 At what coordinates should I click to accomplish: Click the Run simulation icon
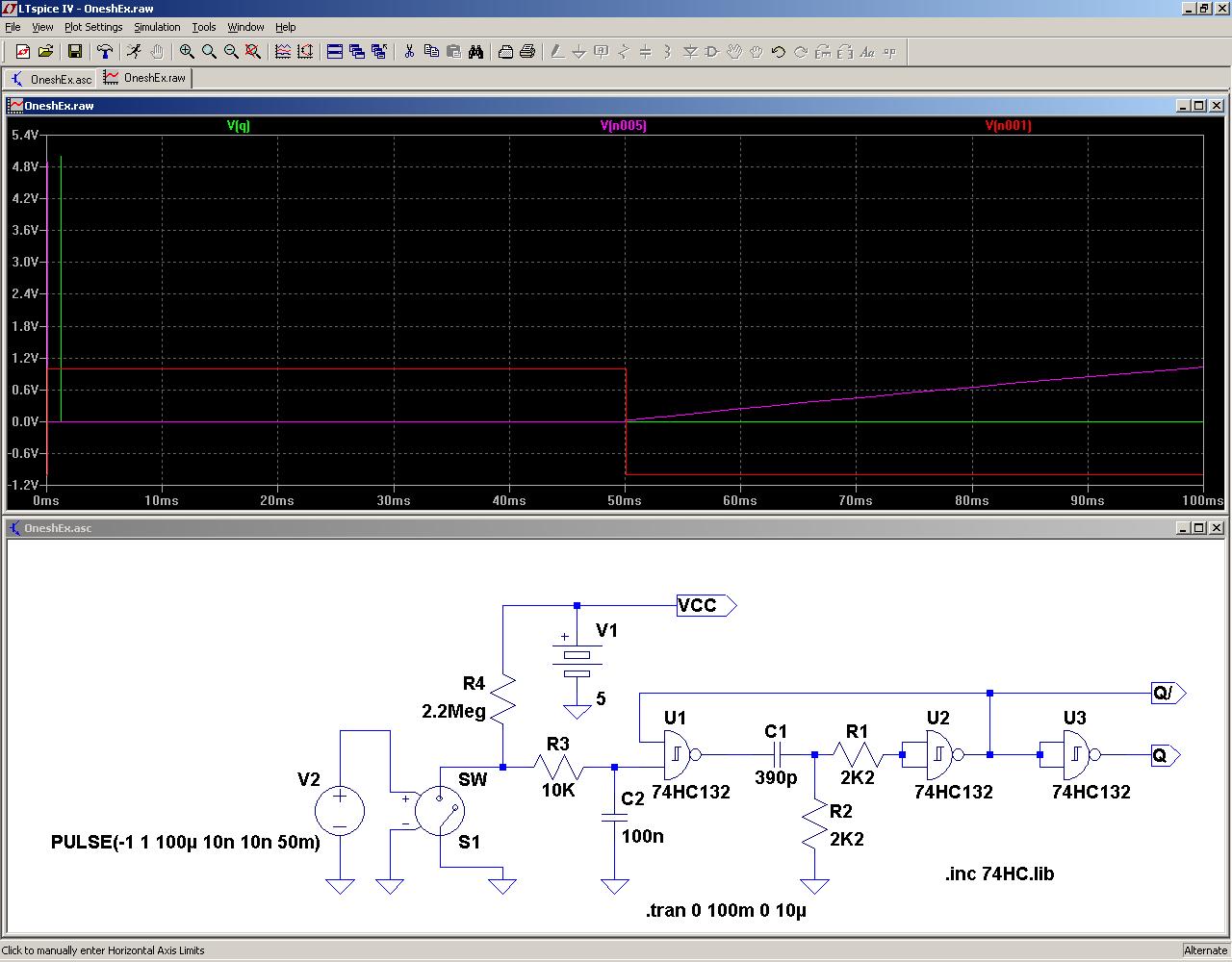coord(134,52)
